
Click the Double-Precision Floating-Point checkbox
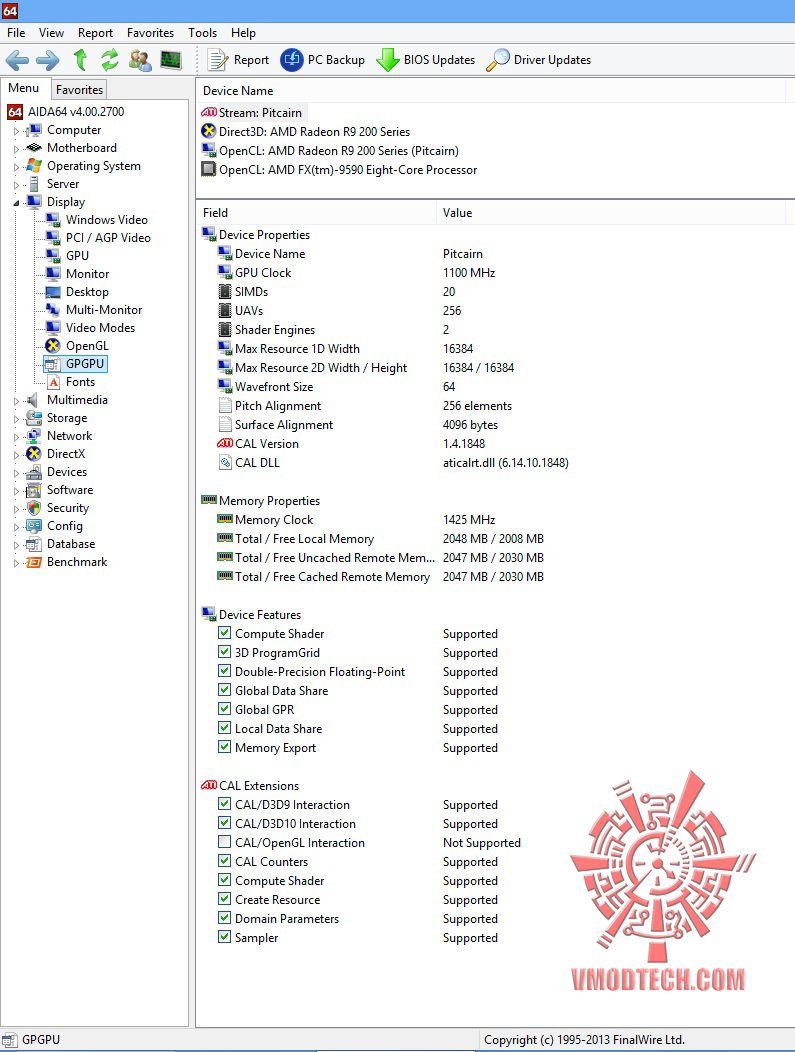tap(225, 671)
